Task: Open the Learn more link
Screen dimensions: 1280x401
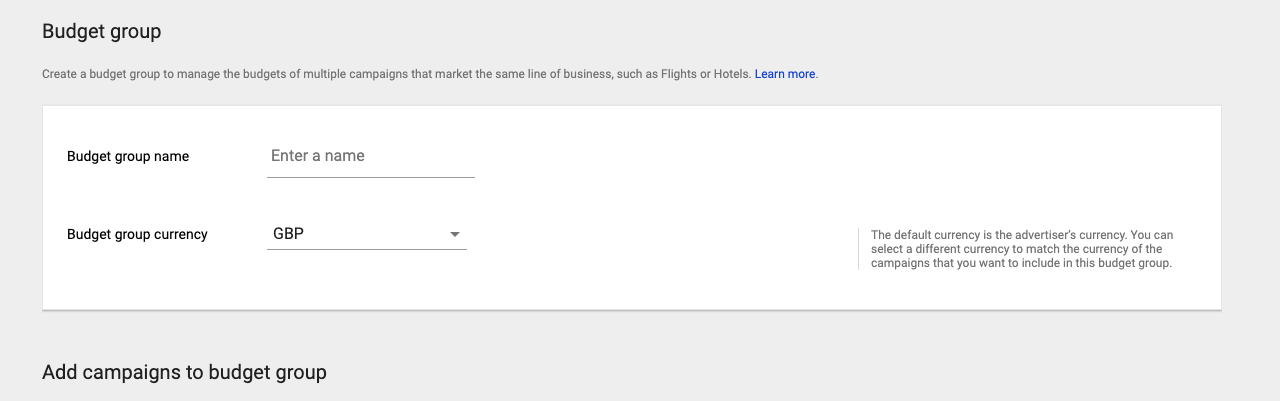Action: point(786,74)
